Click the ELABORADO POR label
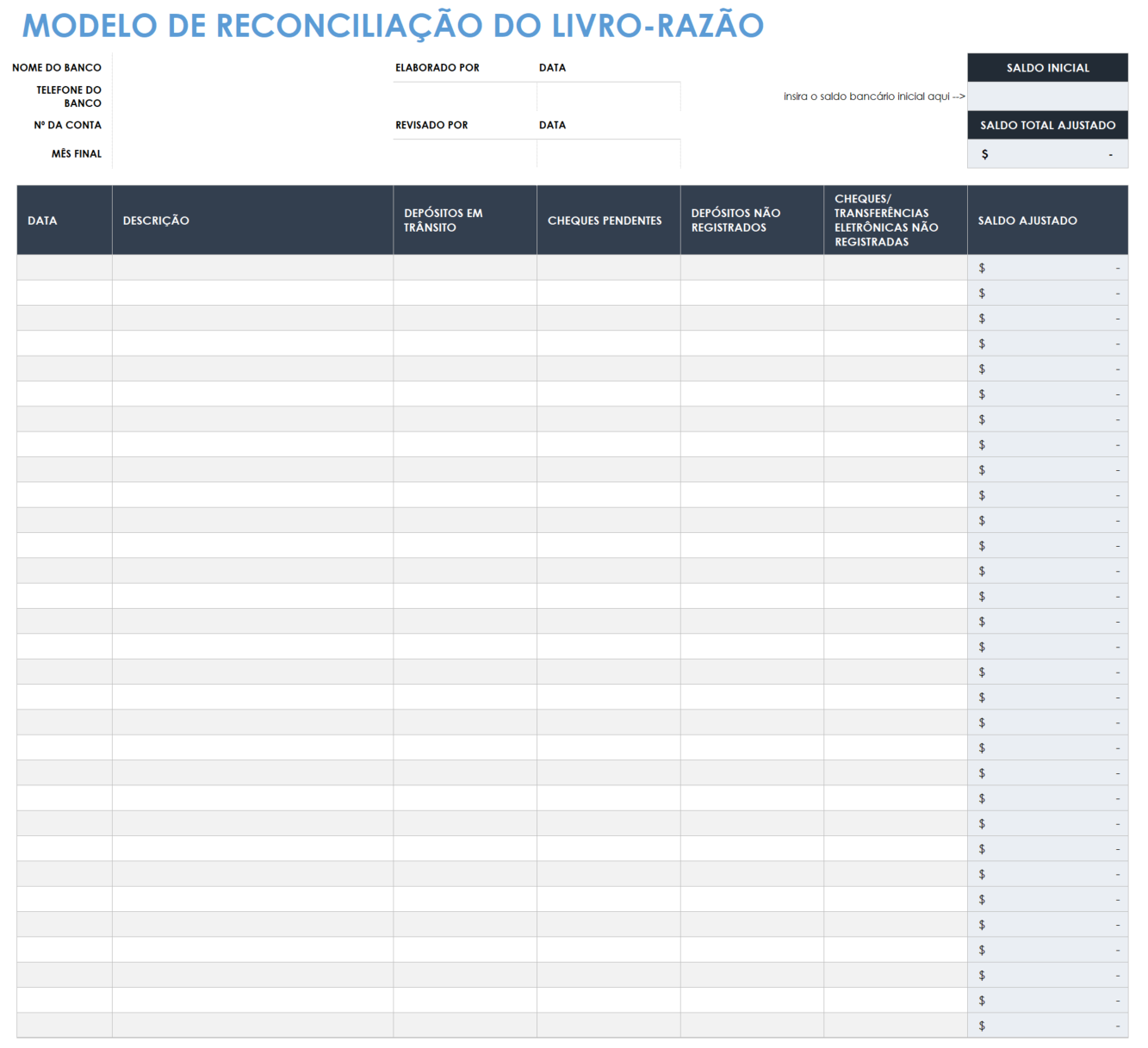 click(437, 67)
